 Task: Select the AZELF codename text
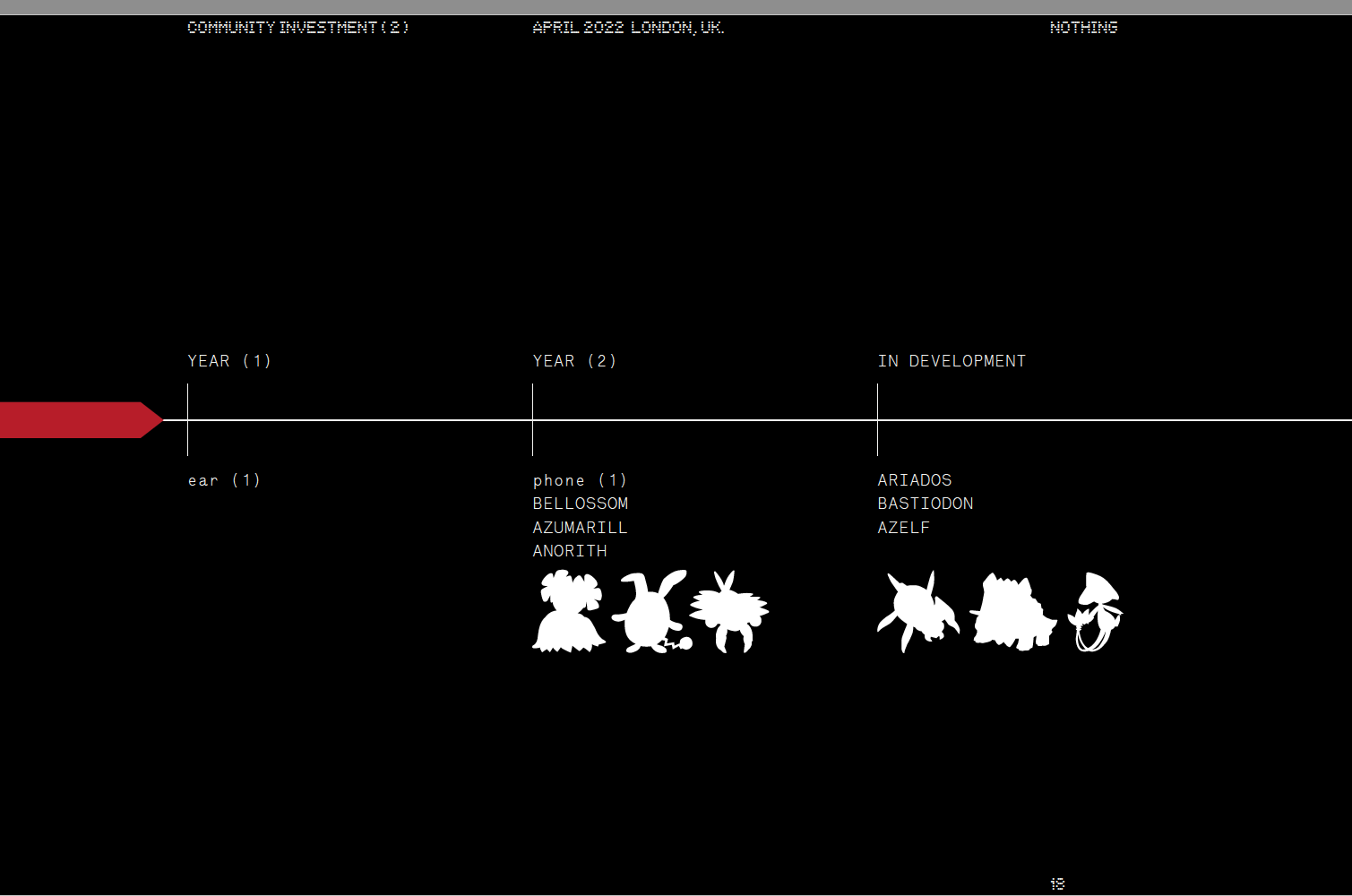click(x=903, y=528)
